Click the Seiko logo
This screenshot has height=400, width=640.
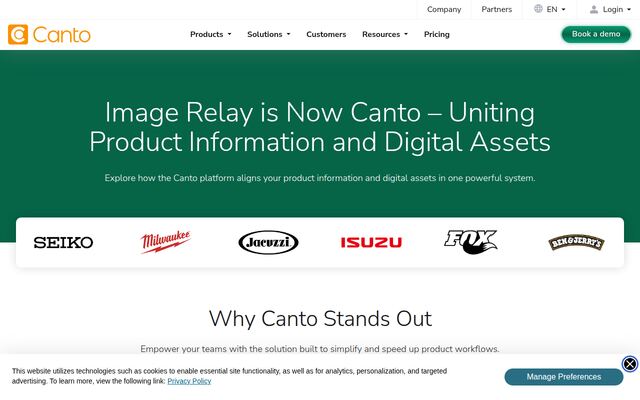(63, 242)
